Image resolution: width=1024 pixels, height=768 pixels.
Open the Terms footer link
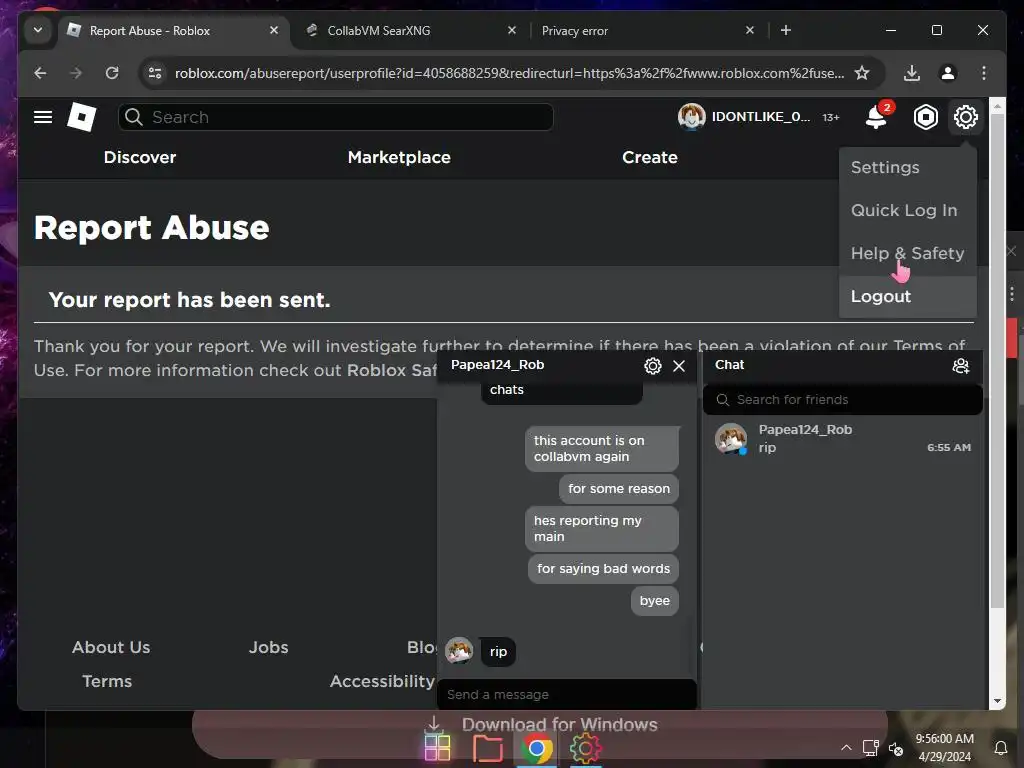pyautogui.click(x=107, y=681)
